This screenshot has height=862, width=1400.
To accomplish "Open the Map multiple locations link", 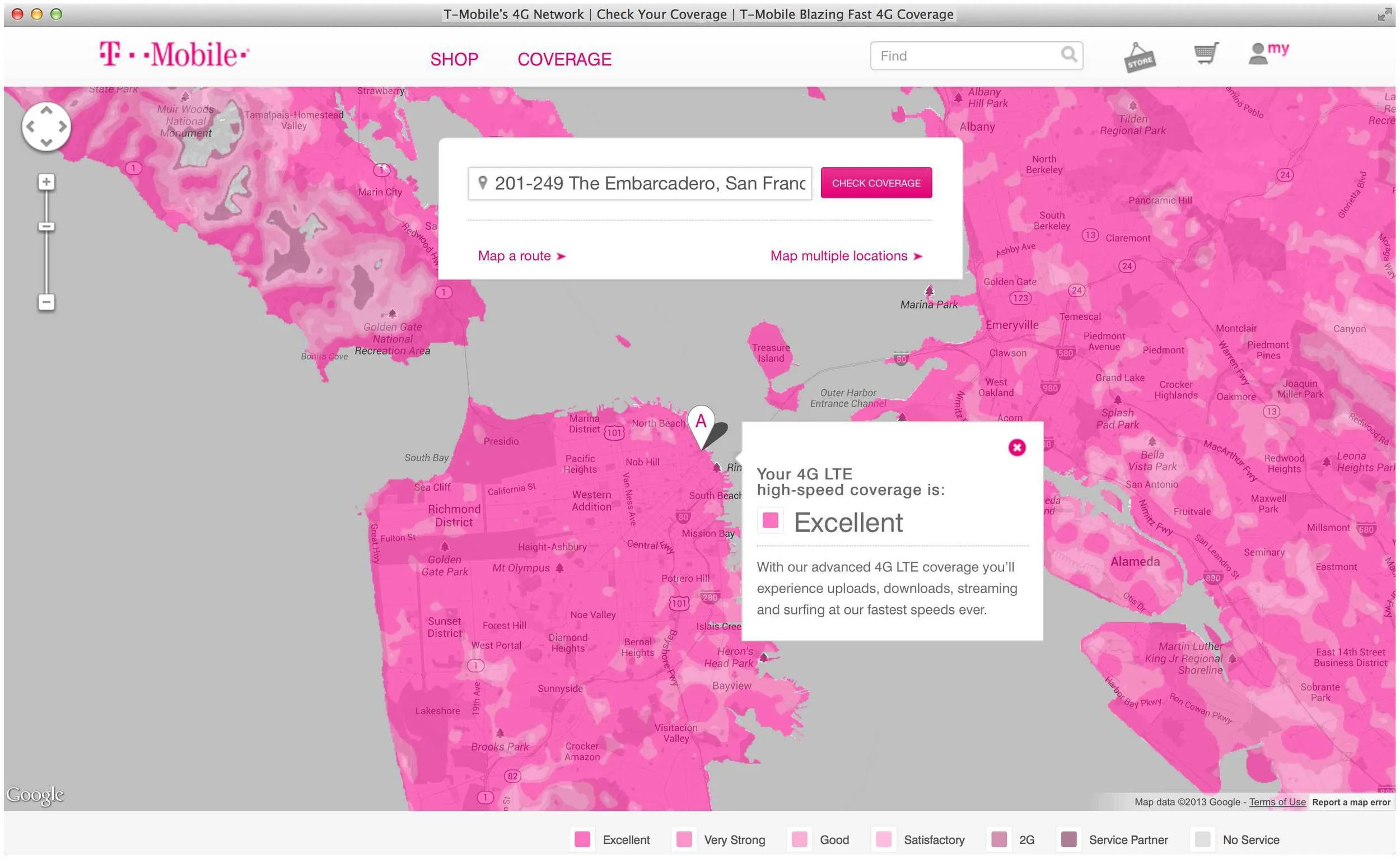I will 846,256.
